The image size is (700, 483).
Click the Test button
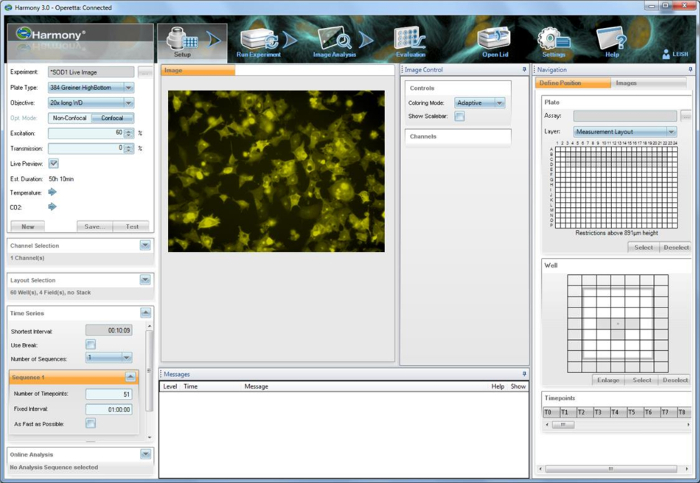click(x=131, y=226)
